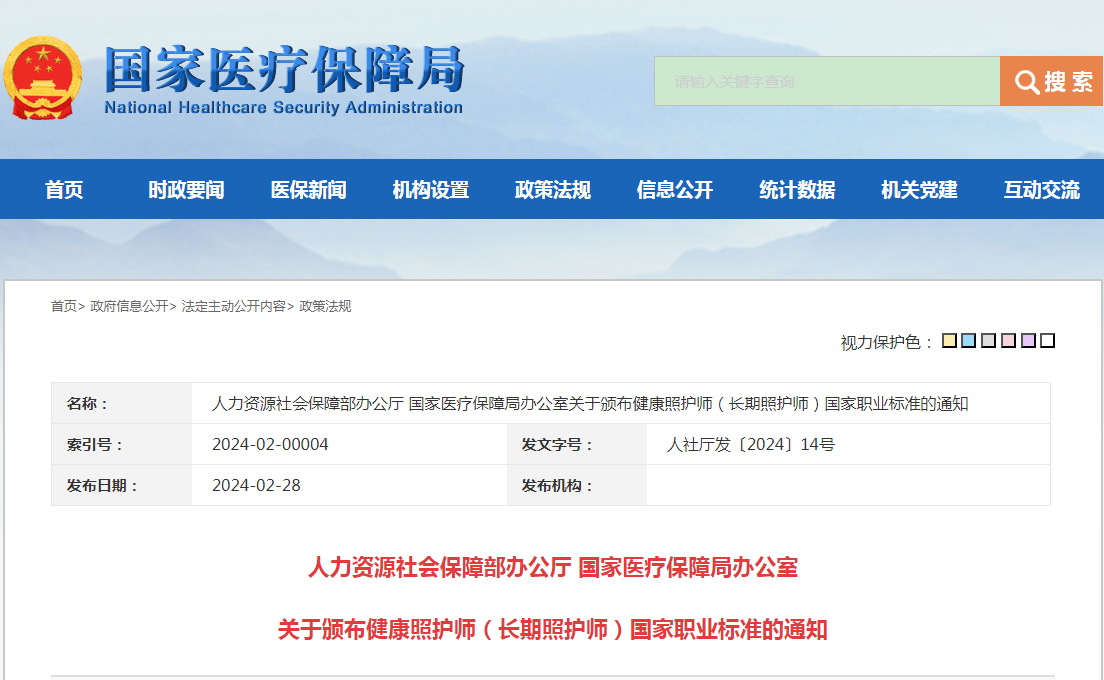Click the red heading 关于颁布健康照护师…通知
Screen dimensions: 1104x680
553,629
